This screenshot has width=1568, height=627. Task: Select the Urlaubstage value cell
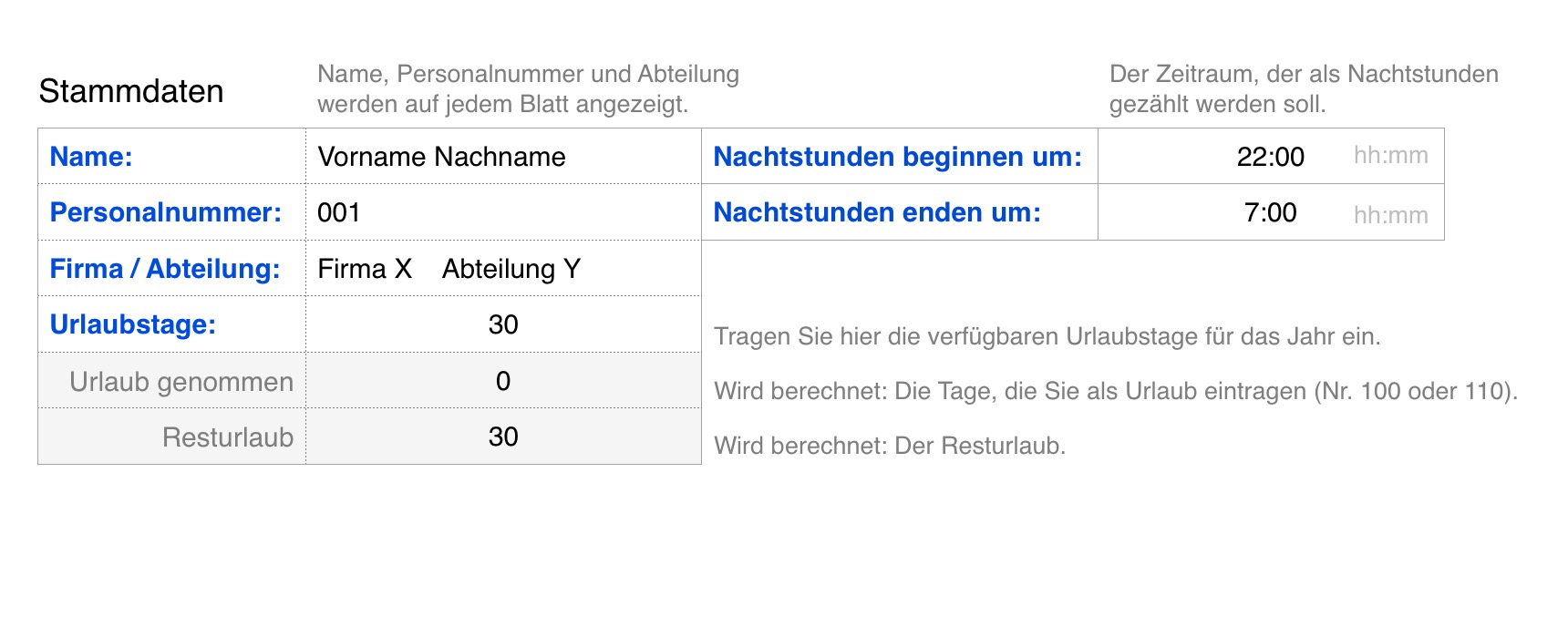coord(502,324)
